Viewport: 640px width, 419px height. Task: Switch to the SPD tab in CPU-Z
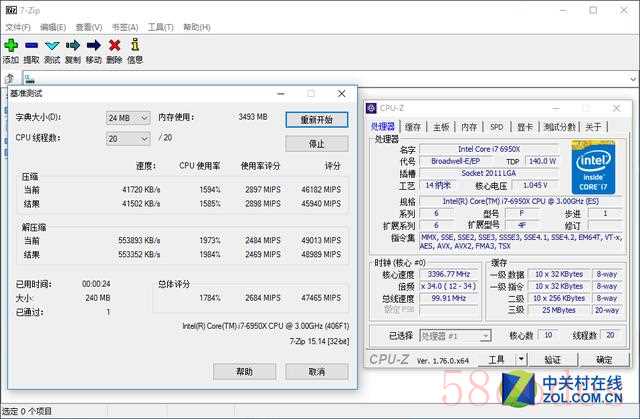pyautogui.click(x=496, y=127)
